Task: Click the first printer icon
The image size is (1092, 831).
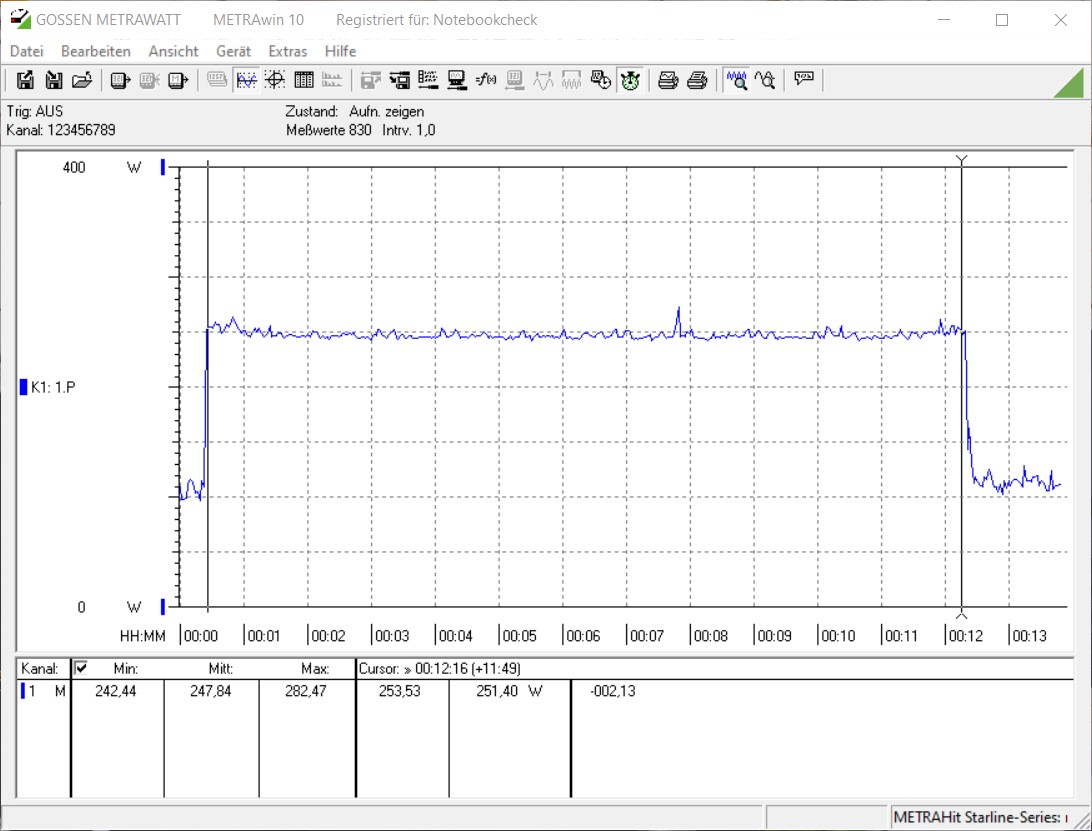Action: click(x=668, y=80)
